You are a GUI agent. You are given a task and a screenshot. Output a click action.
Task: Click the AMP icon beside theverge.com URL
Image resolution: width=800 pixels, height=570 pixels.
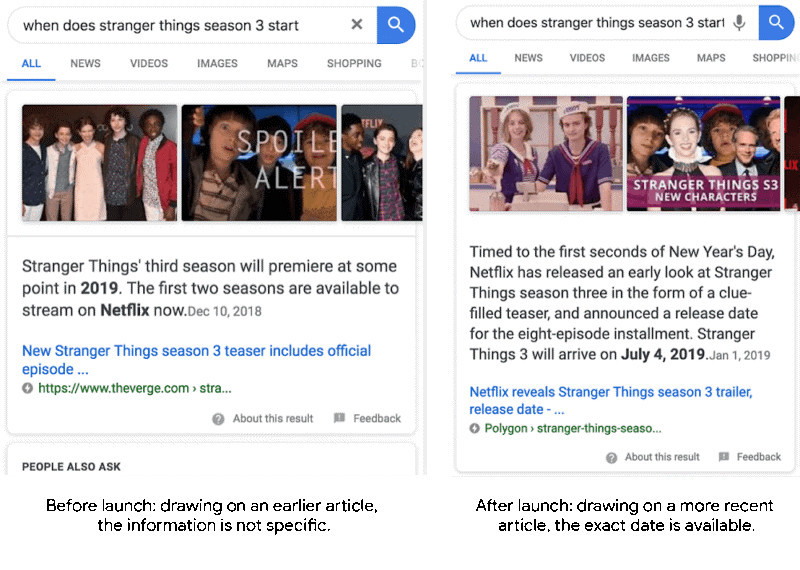[28, 388]
